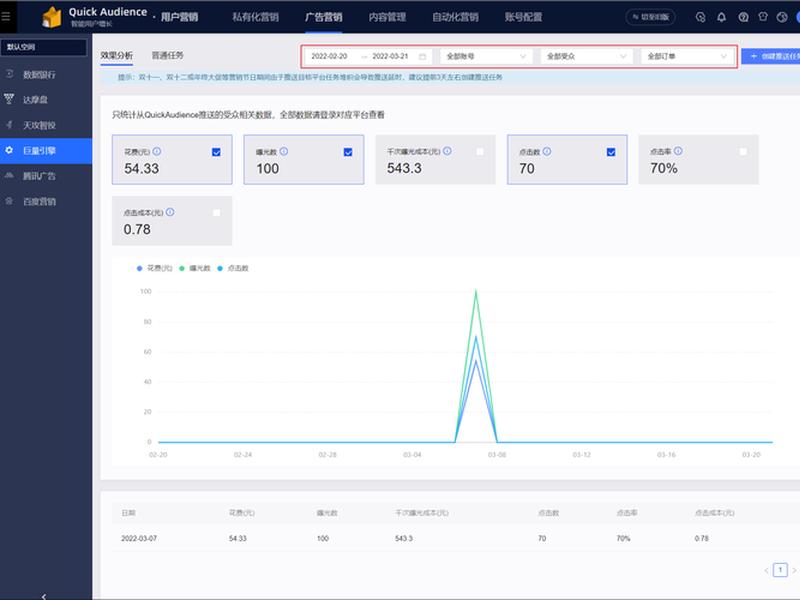Click the clock icon left of the bell
This screenshot has width=800, height=600.
(x=701, y=17)
